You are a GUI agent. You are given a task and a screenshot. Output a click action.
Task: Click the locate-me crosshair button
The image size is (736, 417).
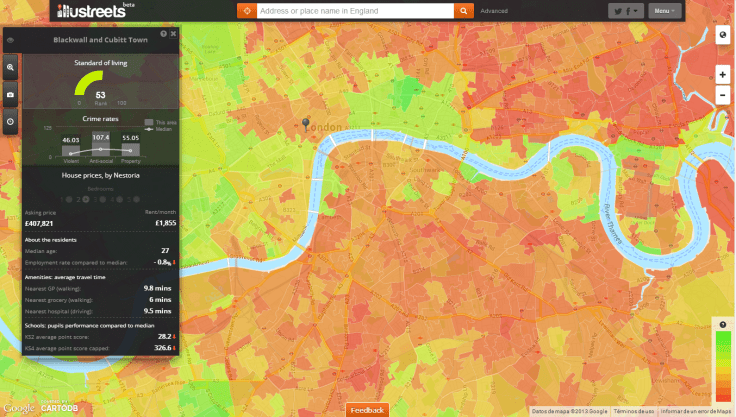(246, 11)
